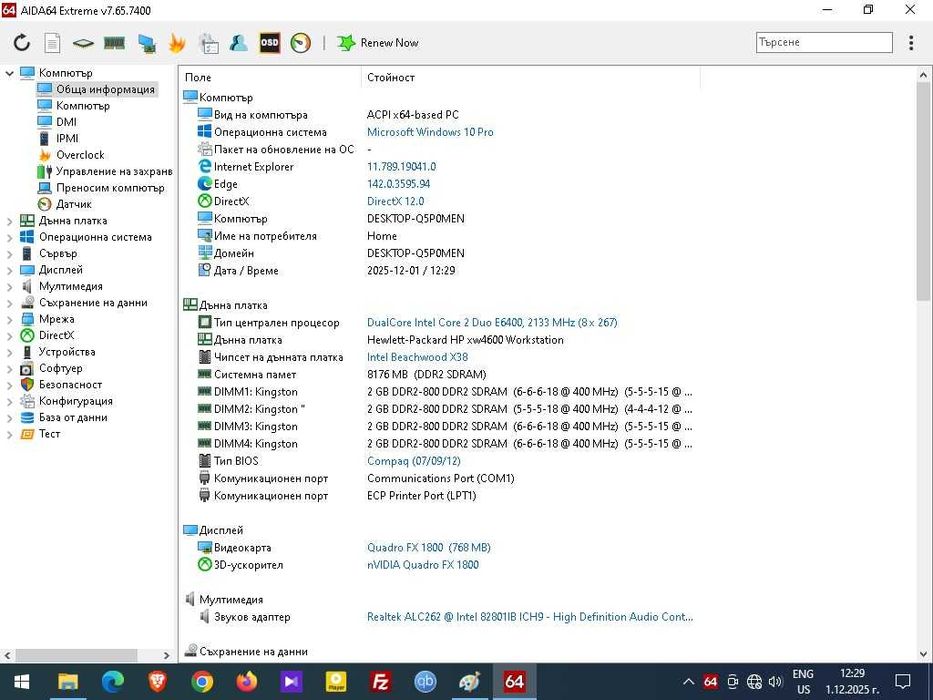Screen dimensions: 933x700
Task: Open the Report toolbar icon
Action: [52, 43]
